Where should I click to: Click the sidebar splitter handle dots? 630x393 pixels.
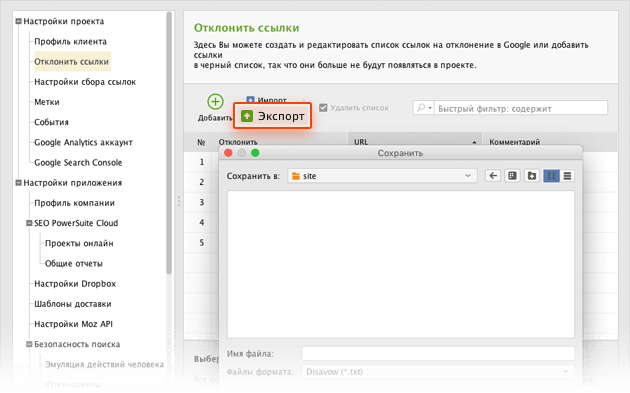pos(179,201)
